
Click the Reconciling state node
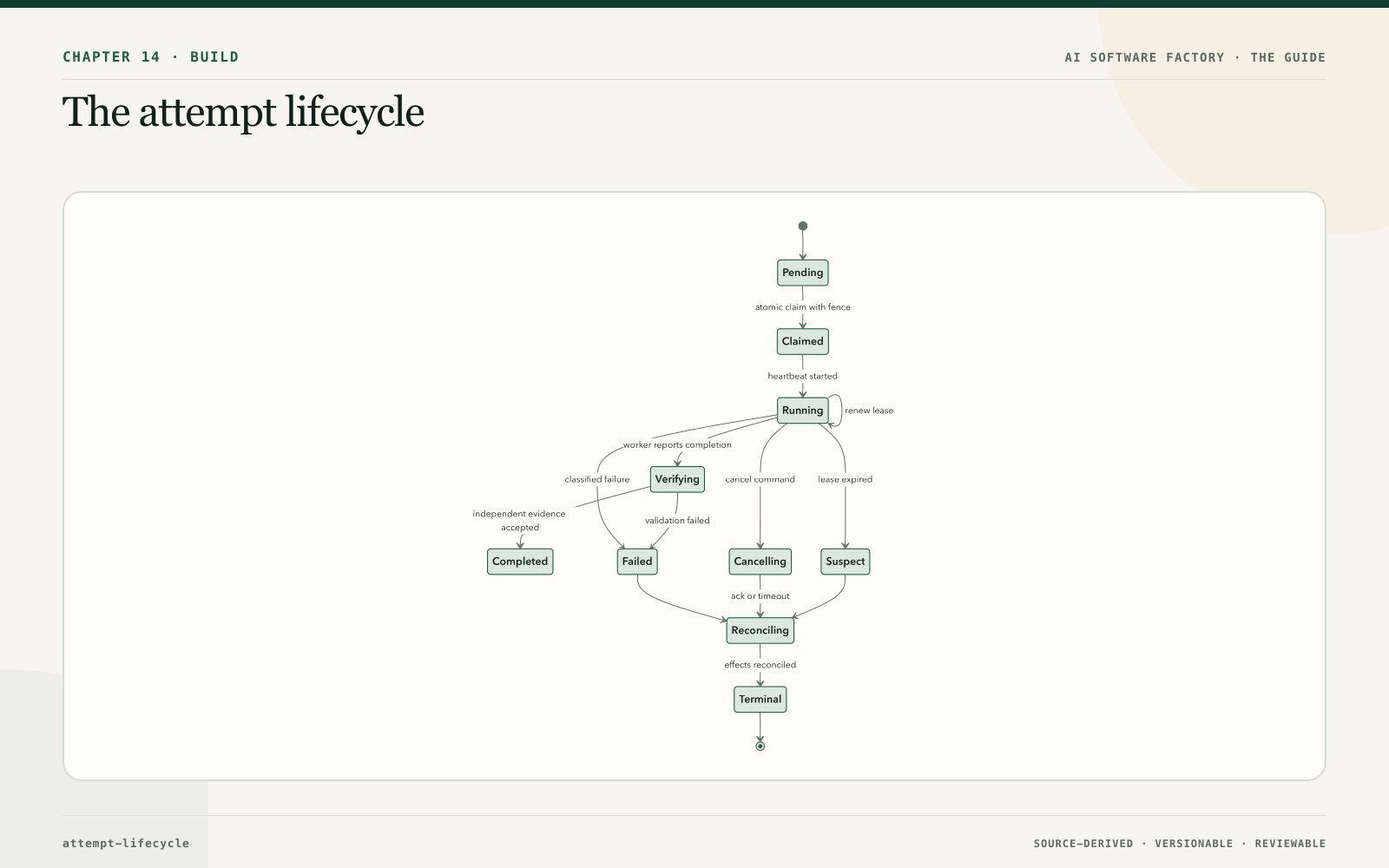[x=760, y=630]
